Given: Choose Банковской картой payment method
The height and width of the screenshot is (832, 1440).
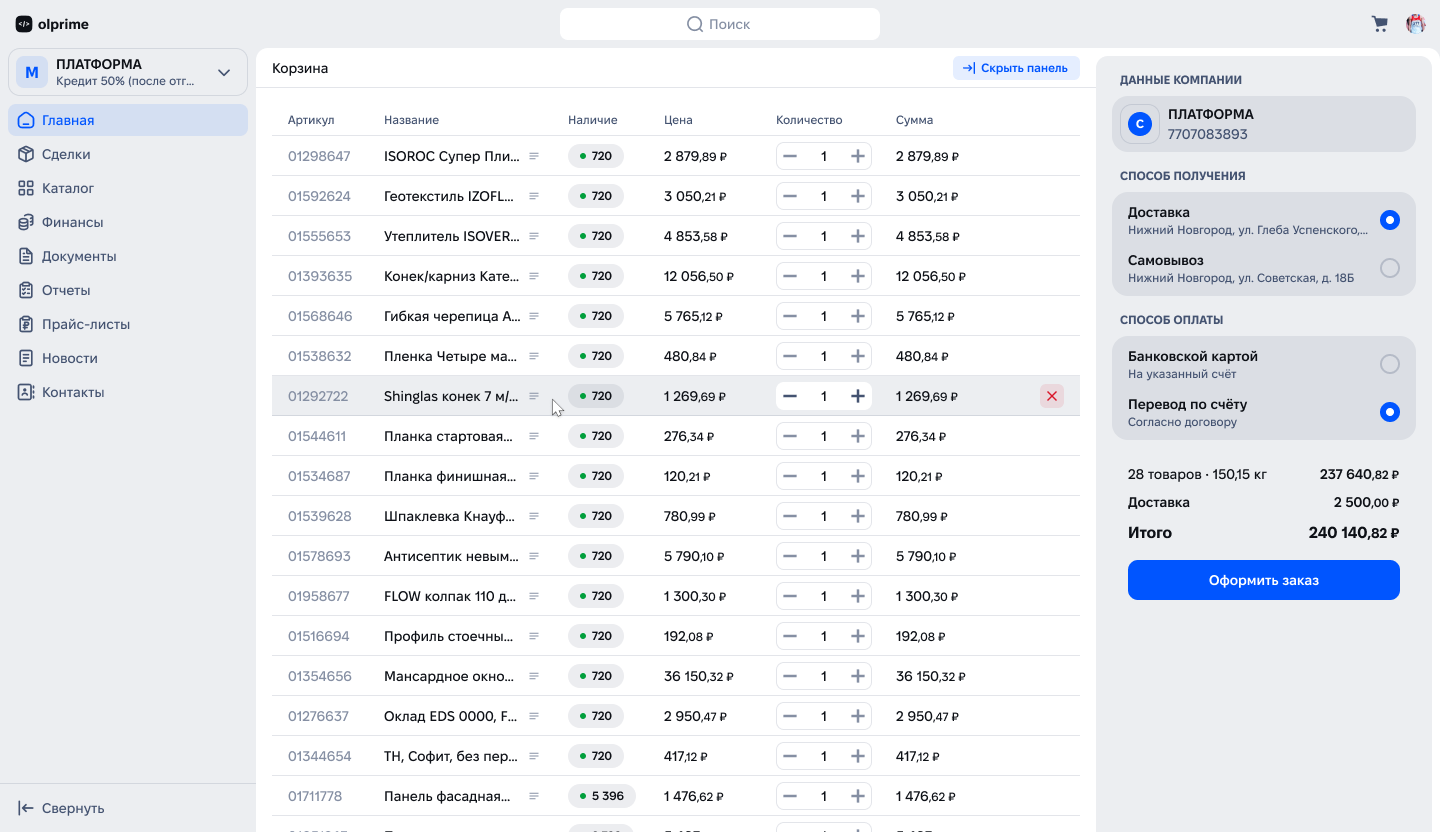Looking at the screenshot, I should click(1389, 364).
